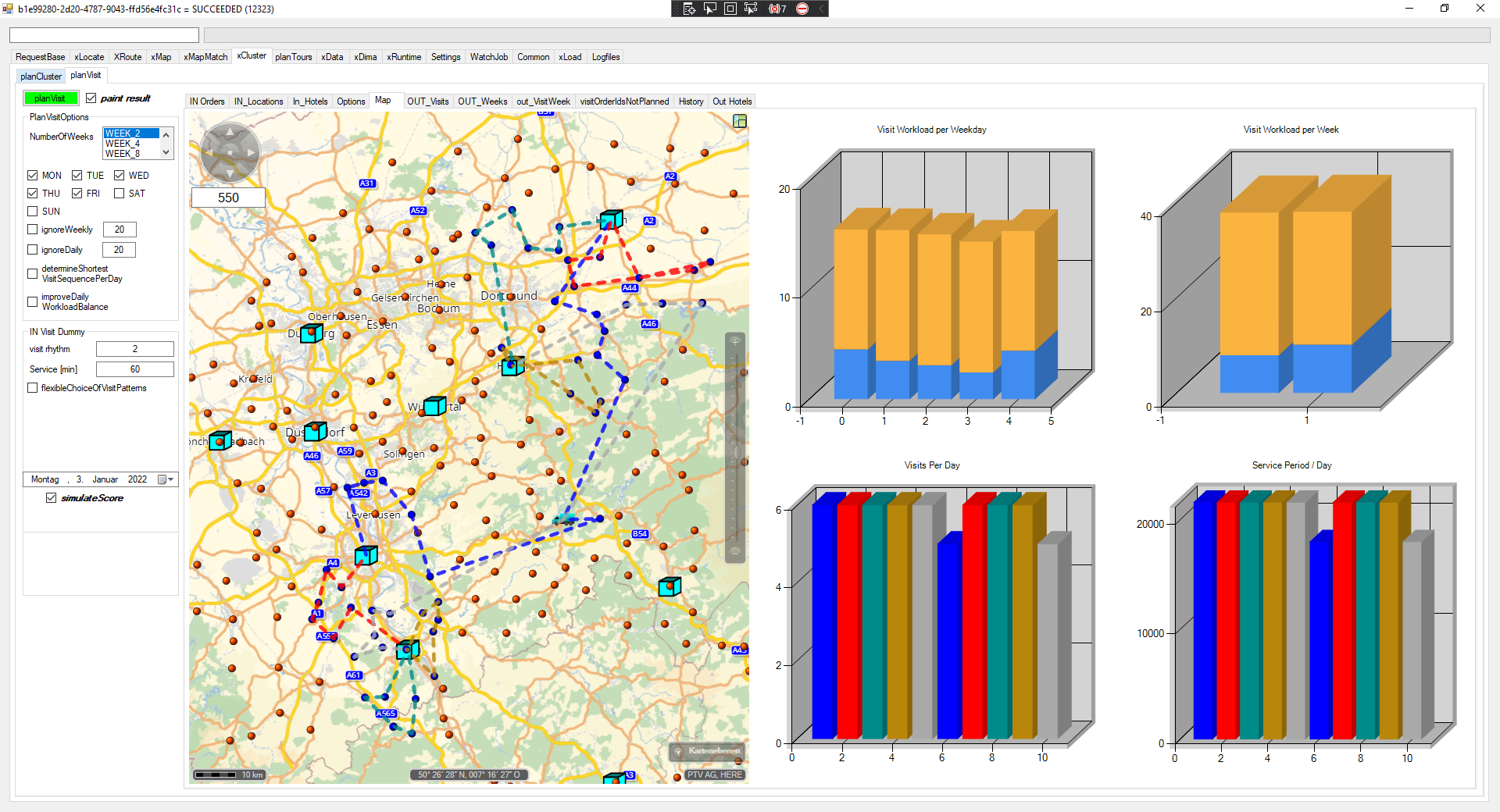Click the map zoom slider handle
Screen dimensions: 1500x812
click(x=735, y=453)
